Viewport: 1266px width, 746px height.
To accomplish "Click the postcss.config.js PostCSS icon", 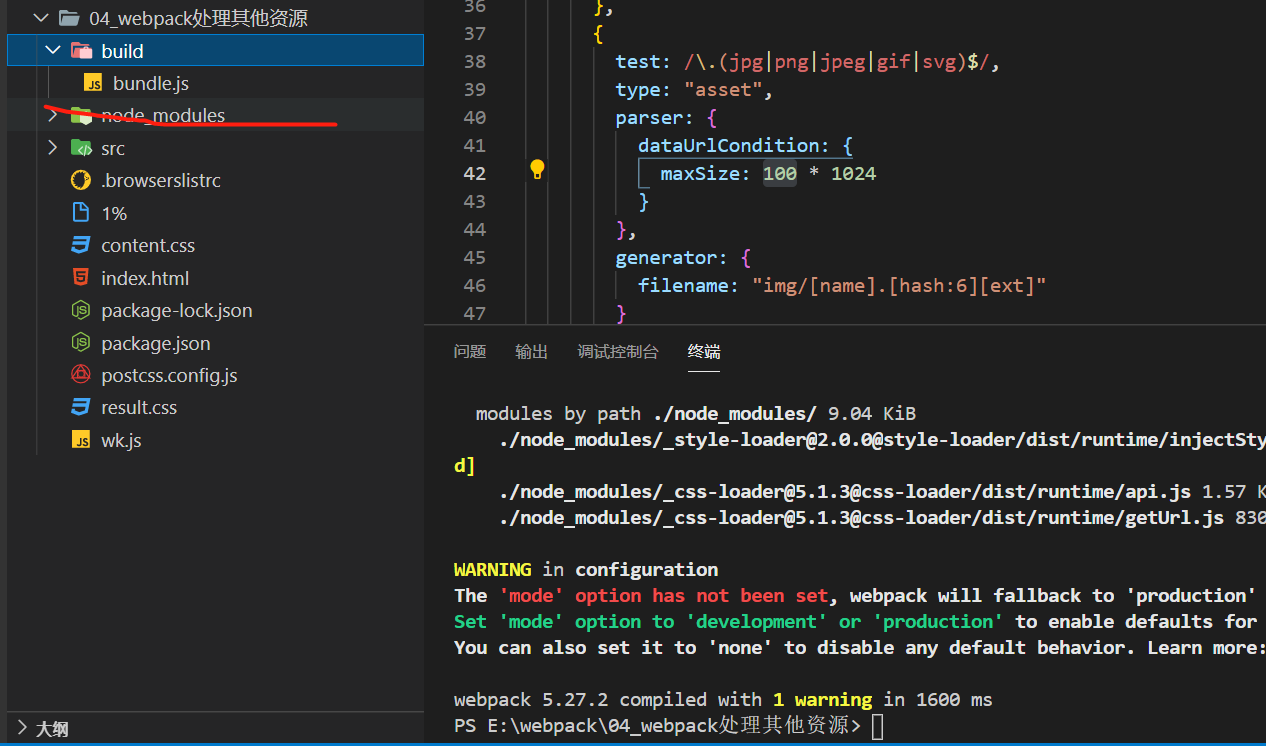I will [81, 375].
